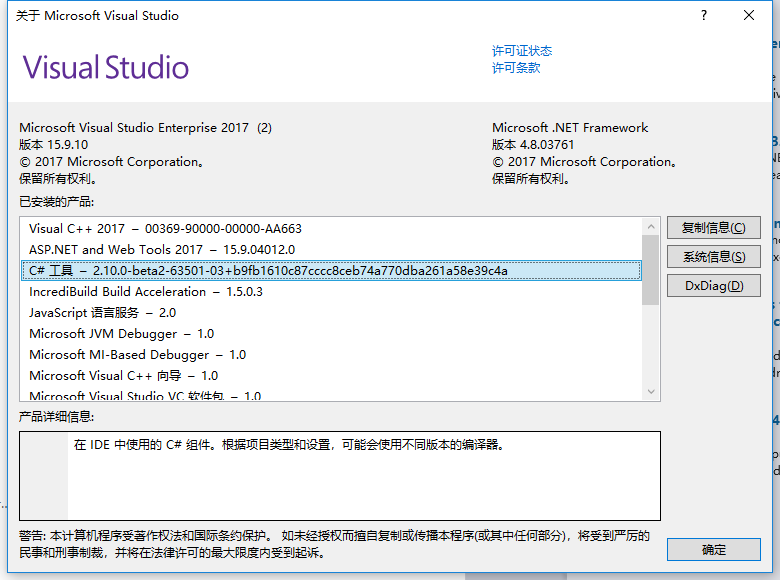Select Microsoft Visual Studio VC 软件包 row
This screenshot has width=780, height=580.
tap(331, 395)
